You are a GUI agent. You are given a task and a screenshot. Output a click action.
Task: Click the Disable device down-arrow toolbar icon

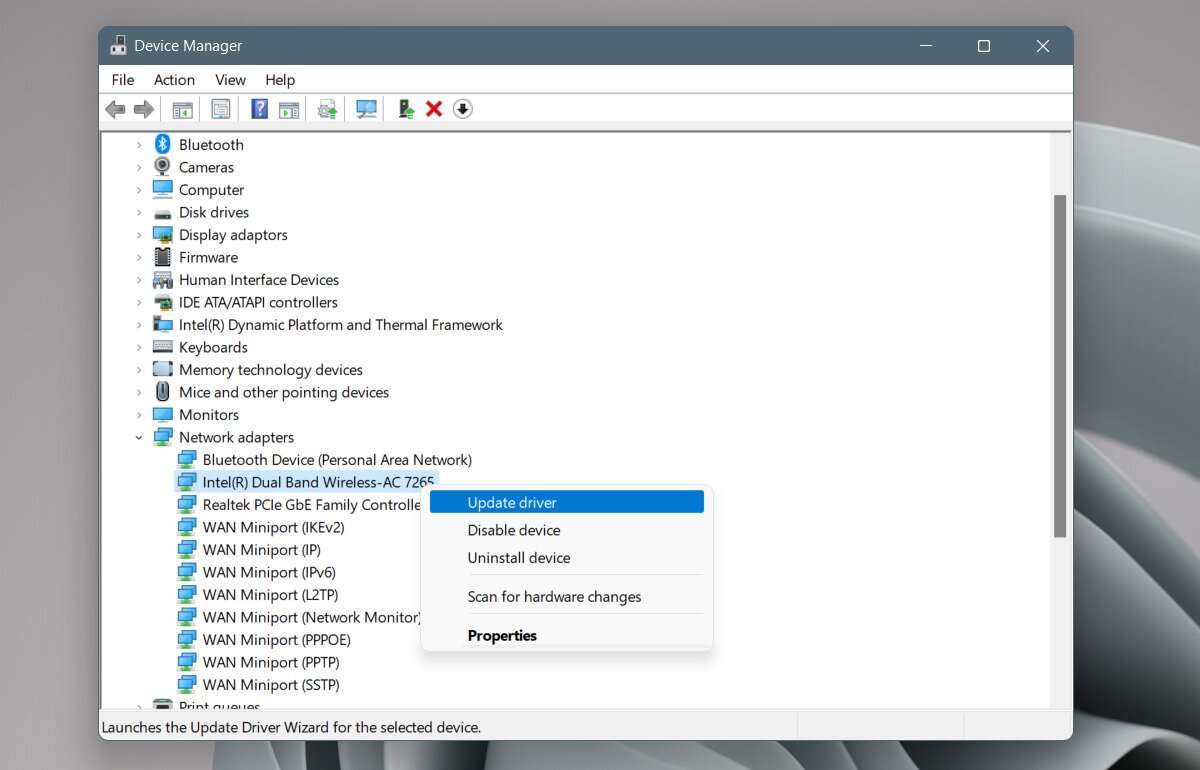click(462, 108)
